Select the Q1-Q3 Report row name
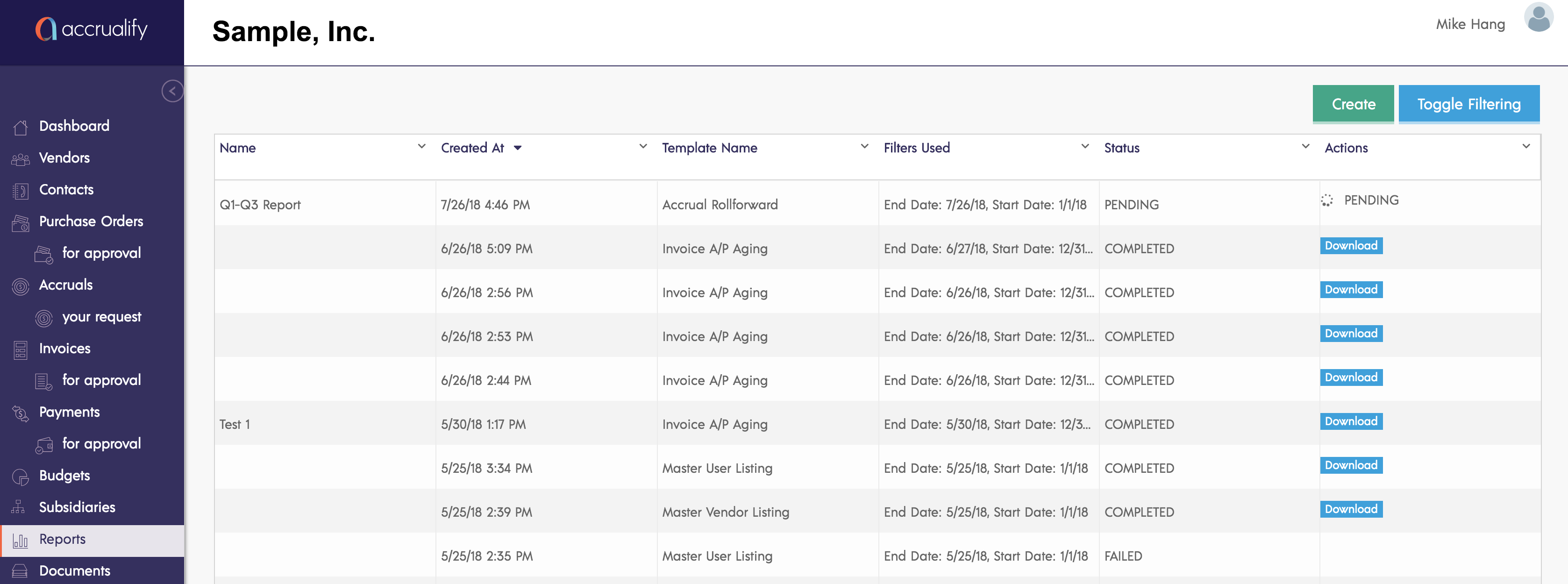The width and height of the screenshot is (1568, 584). [x=260, y=205]
